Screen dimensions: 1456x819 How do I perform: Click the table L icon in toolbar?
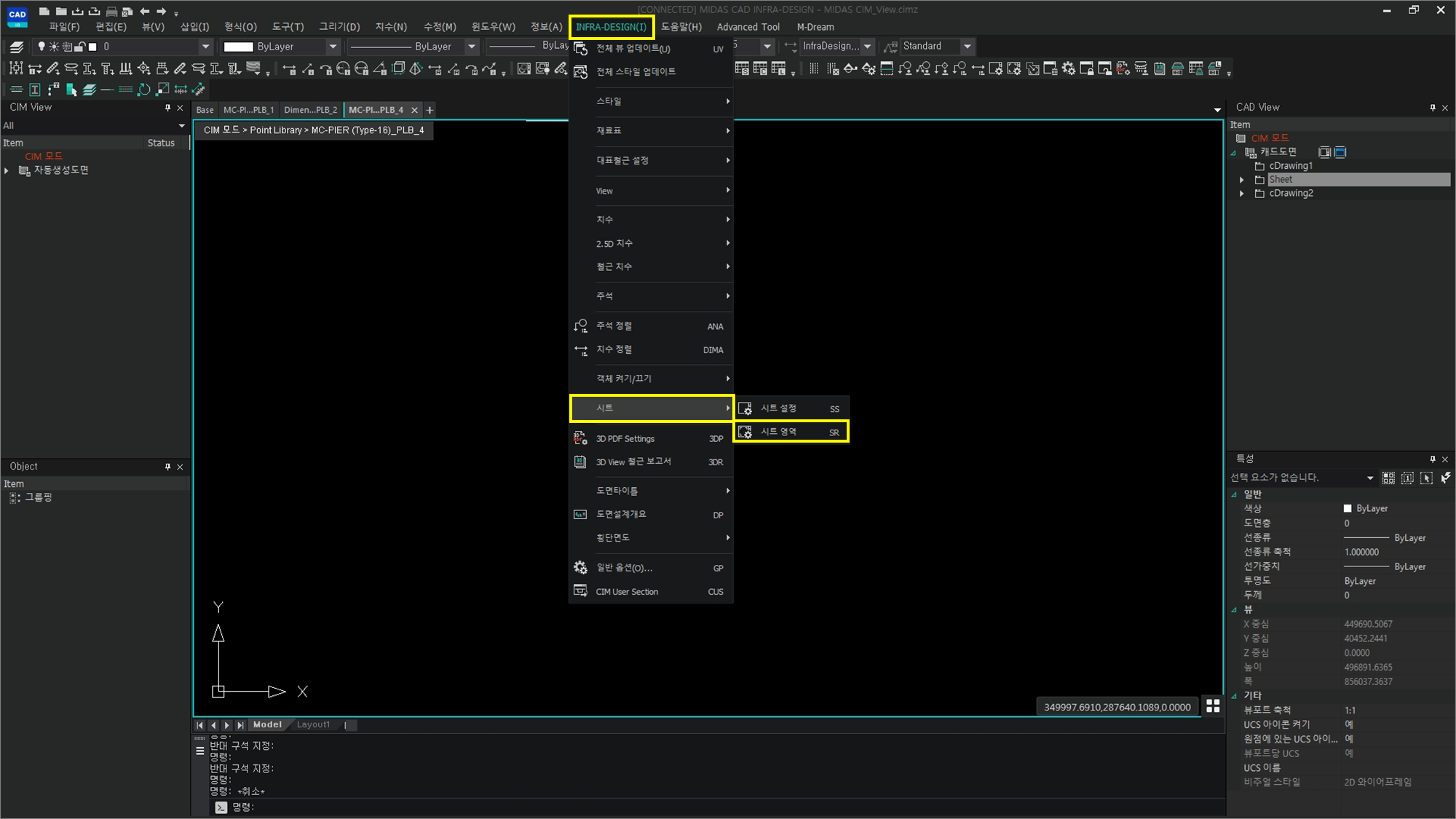click(x=778, y=68)
